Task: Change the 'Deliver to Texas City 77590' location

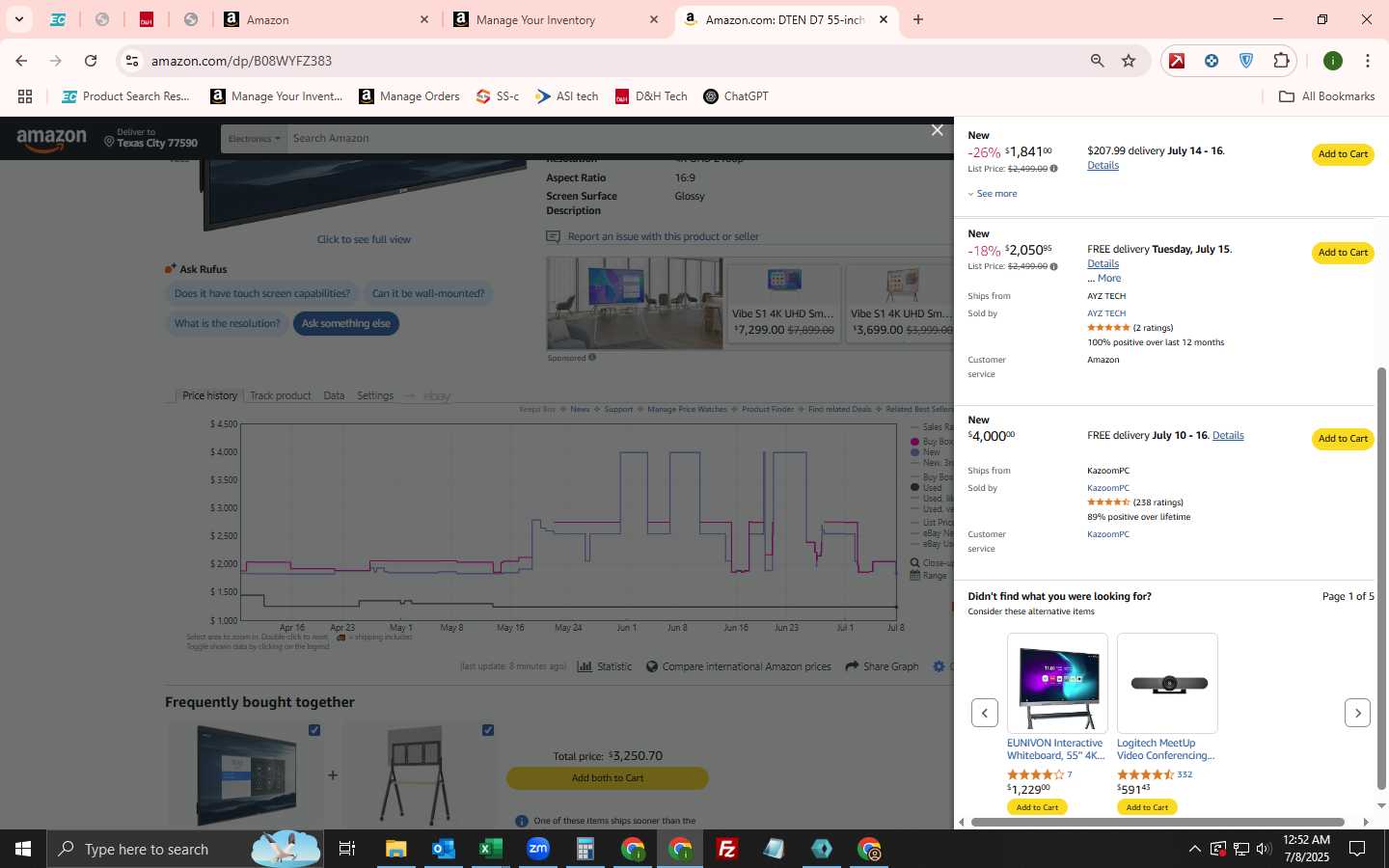Action: click(150, 139)
